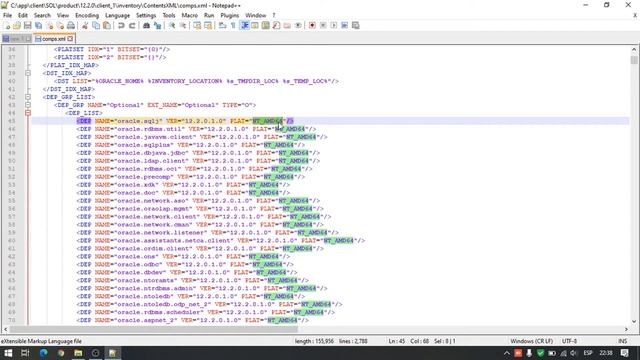
Task: Toggle Show All Characters pilcrow icon
Action: (x=233, y=25)
